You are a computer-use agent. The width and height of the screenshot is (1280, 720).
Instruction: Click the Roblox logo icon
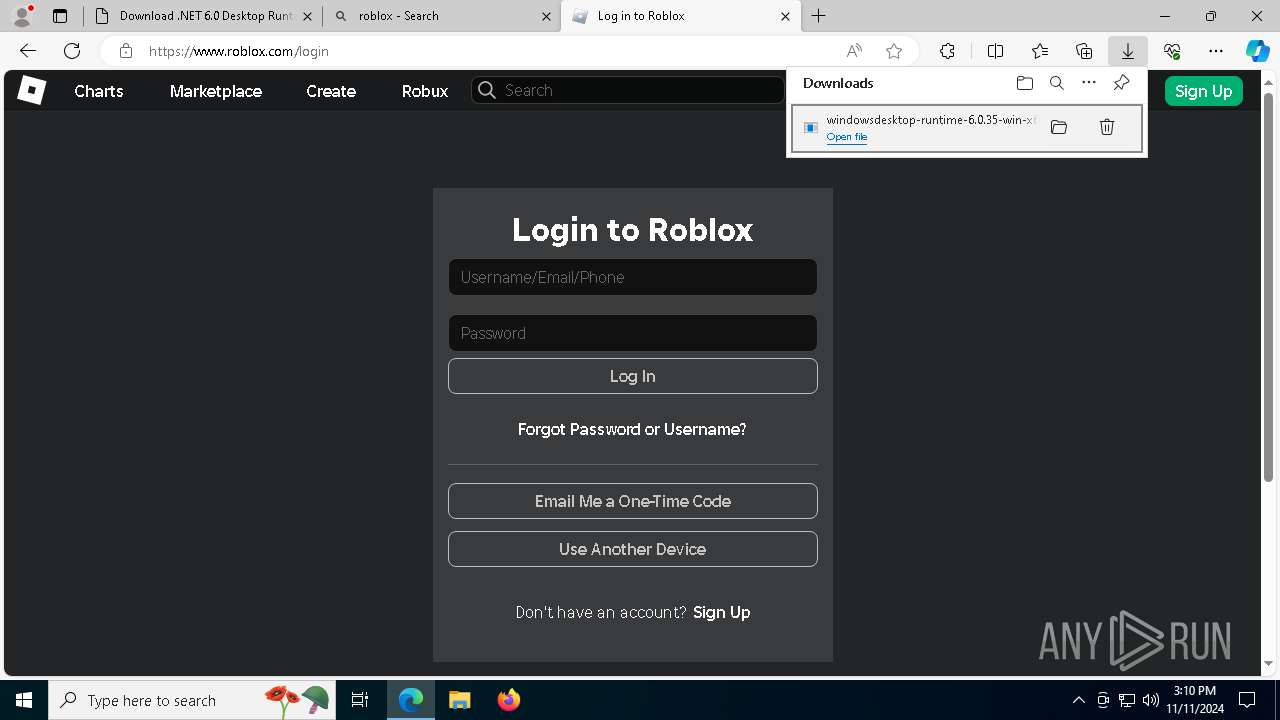point(32,90)
